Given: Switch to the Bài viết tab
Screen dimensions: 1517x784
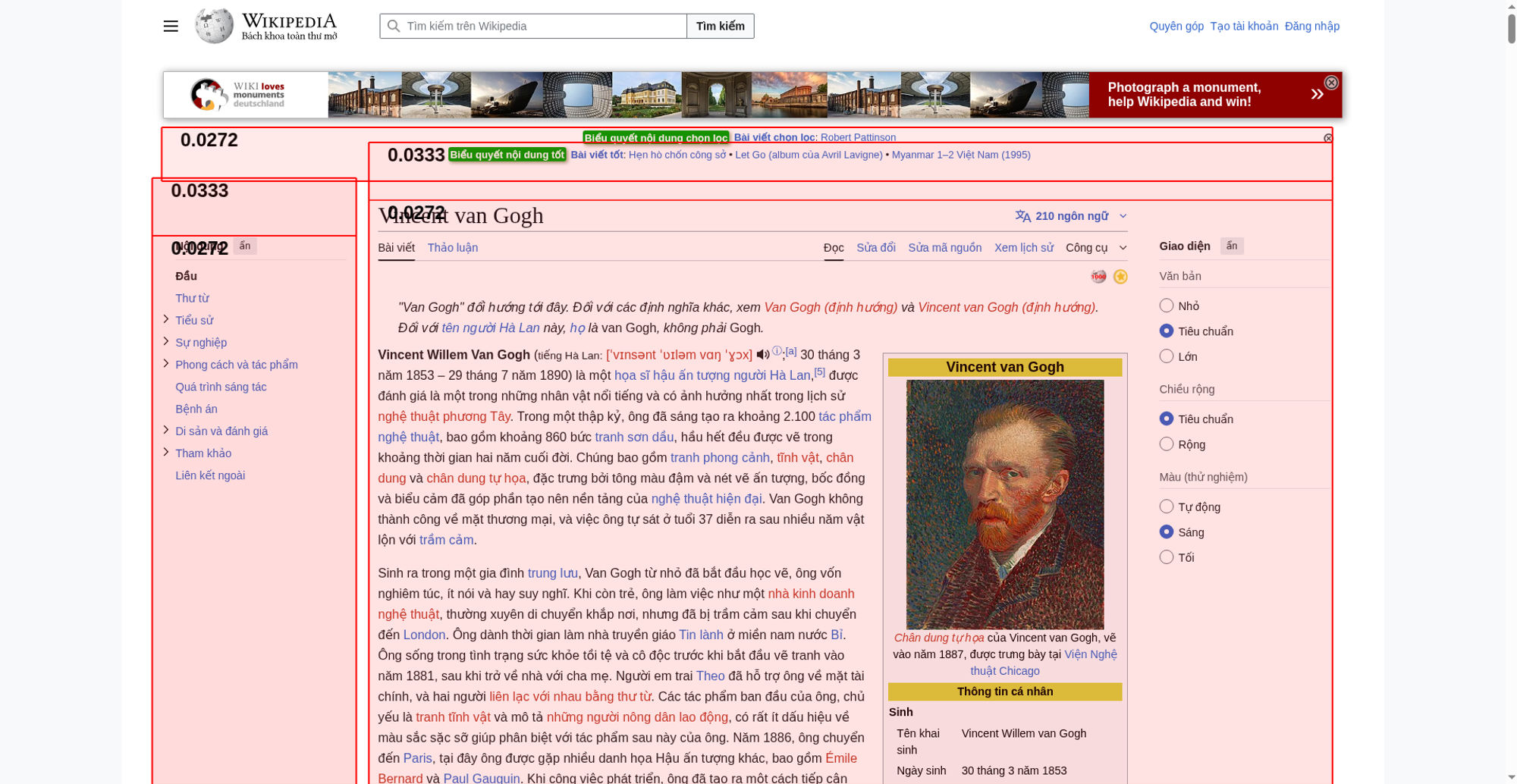Looking at the screenshot, I should click(x=396, y=248).
